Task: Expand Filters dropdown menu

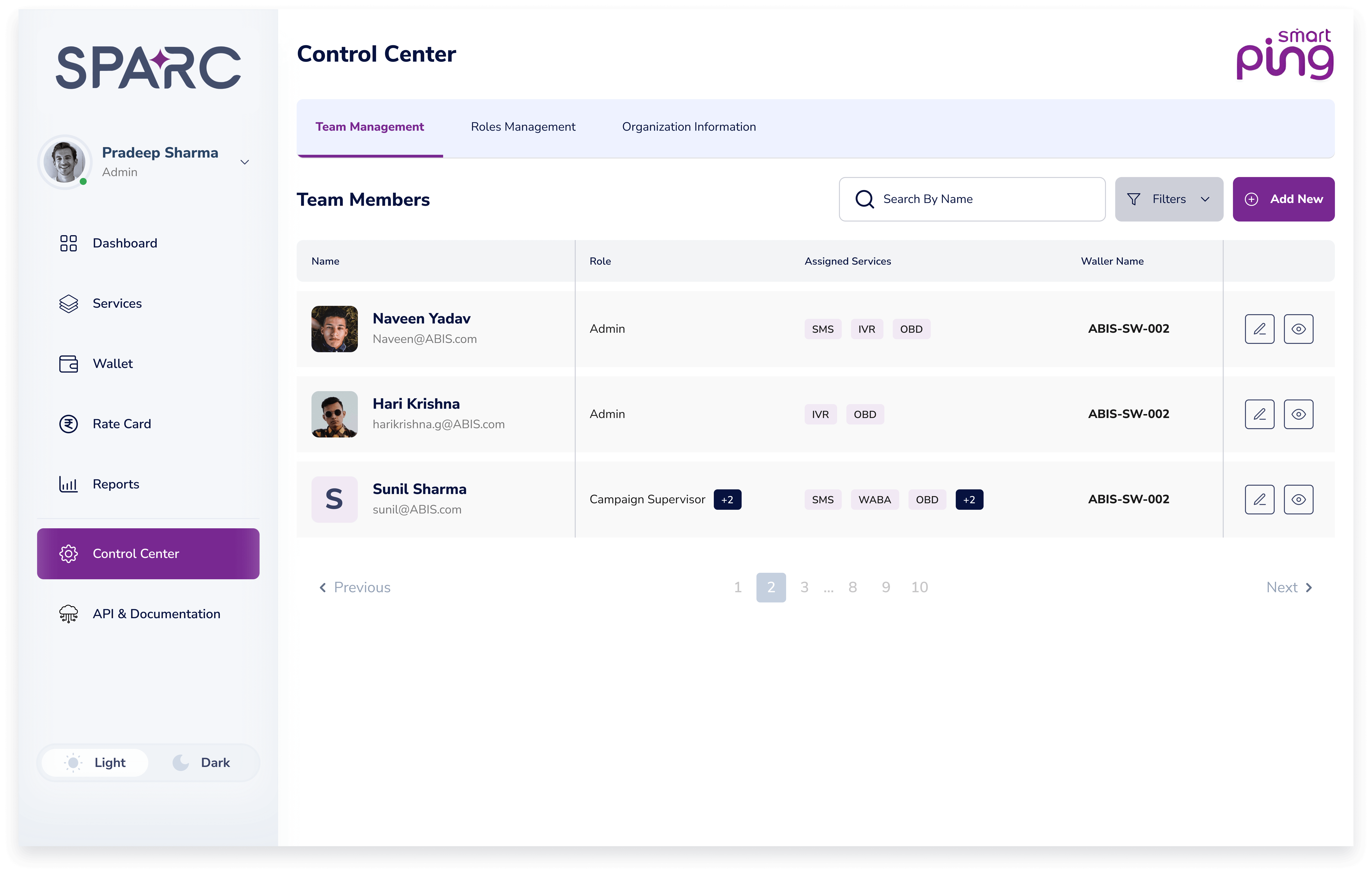Action: click(1168, 199)
